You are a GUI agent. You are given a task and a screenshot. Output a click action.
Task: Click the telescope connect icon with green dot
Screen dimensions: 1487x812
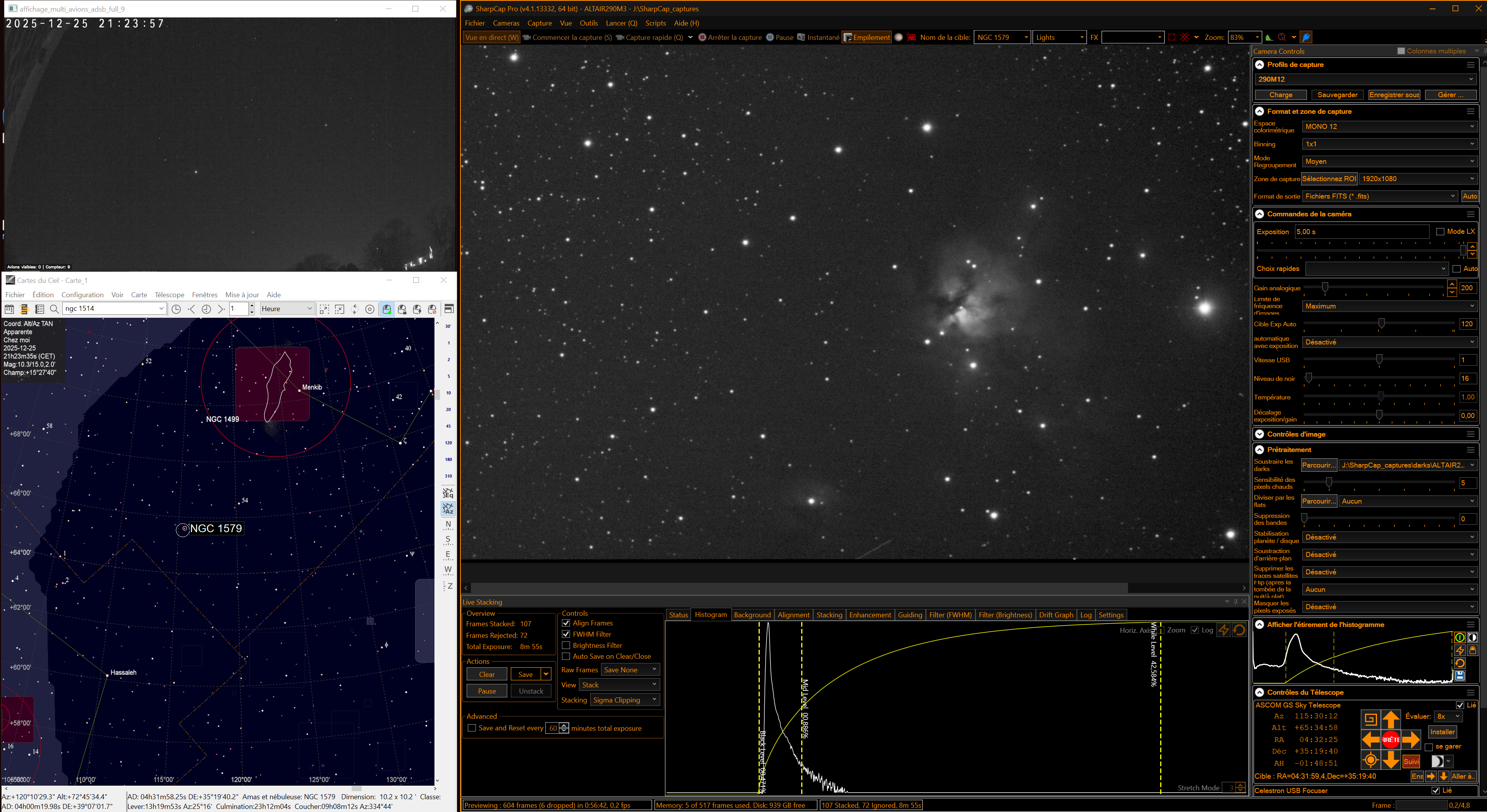[387, 309]
